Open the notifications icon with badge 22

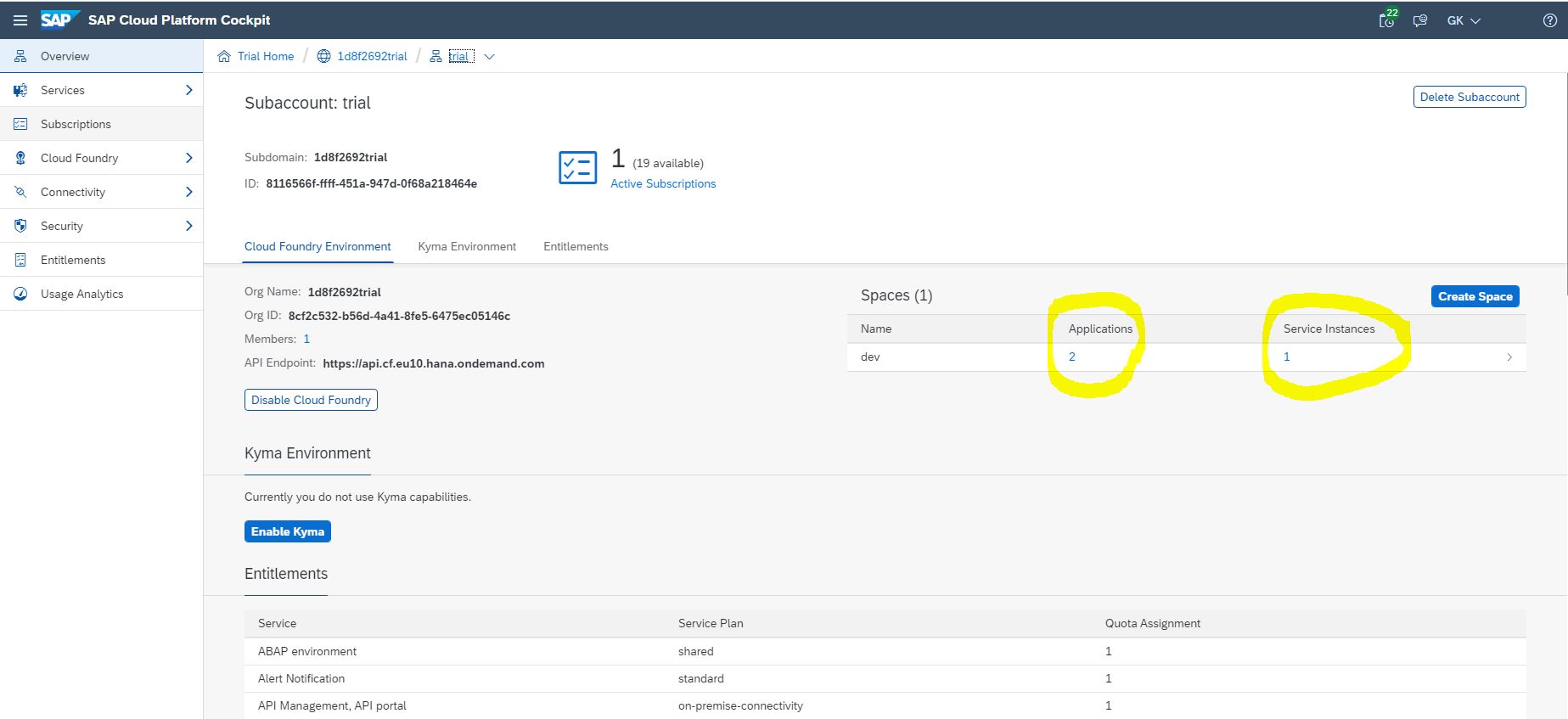(1386, 20)
